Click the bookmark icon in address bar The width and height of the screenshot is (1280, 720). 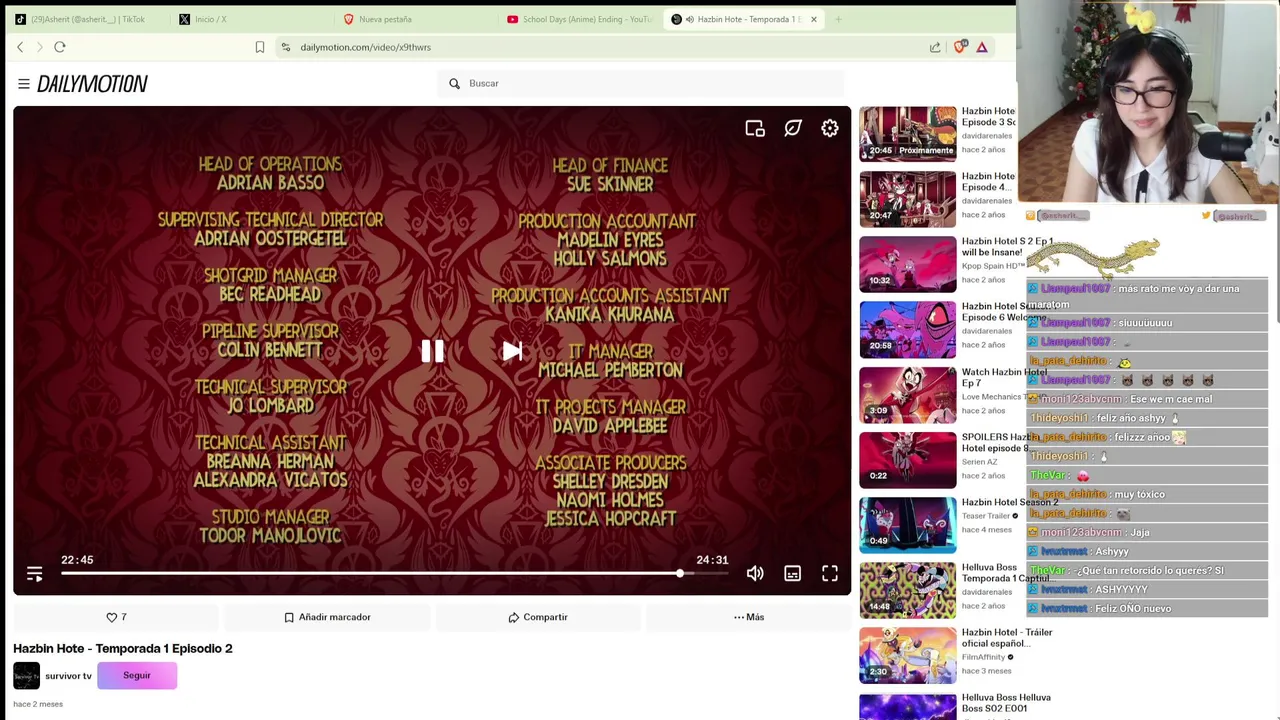(260, 47)
